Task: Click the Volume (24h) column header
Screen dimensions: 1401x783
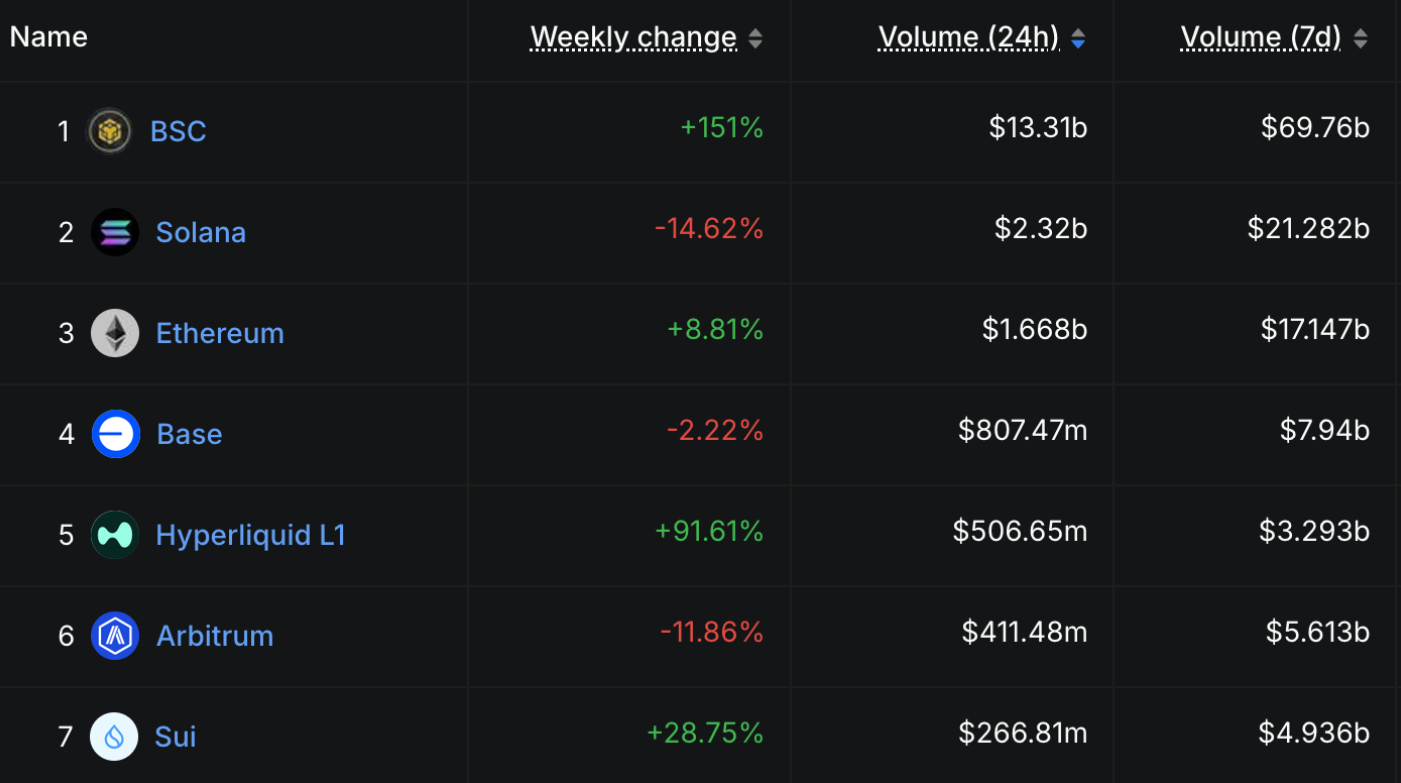Action: [x=968, y=37]
